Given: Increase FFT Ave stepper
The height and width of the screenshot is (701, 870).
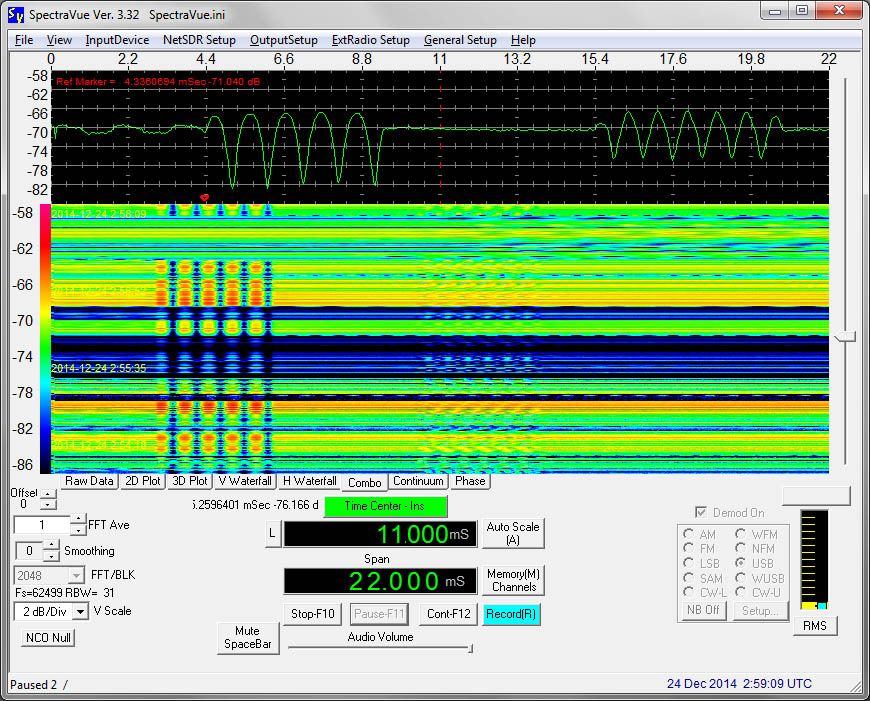Looking at the screenshot, I should pyautogui.click(x=78, y=520).
